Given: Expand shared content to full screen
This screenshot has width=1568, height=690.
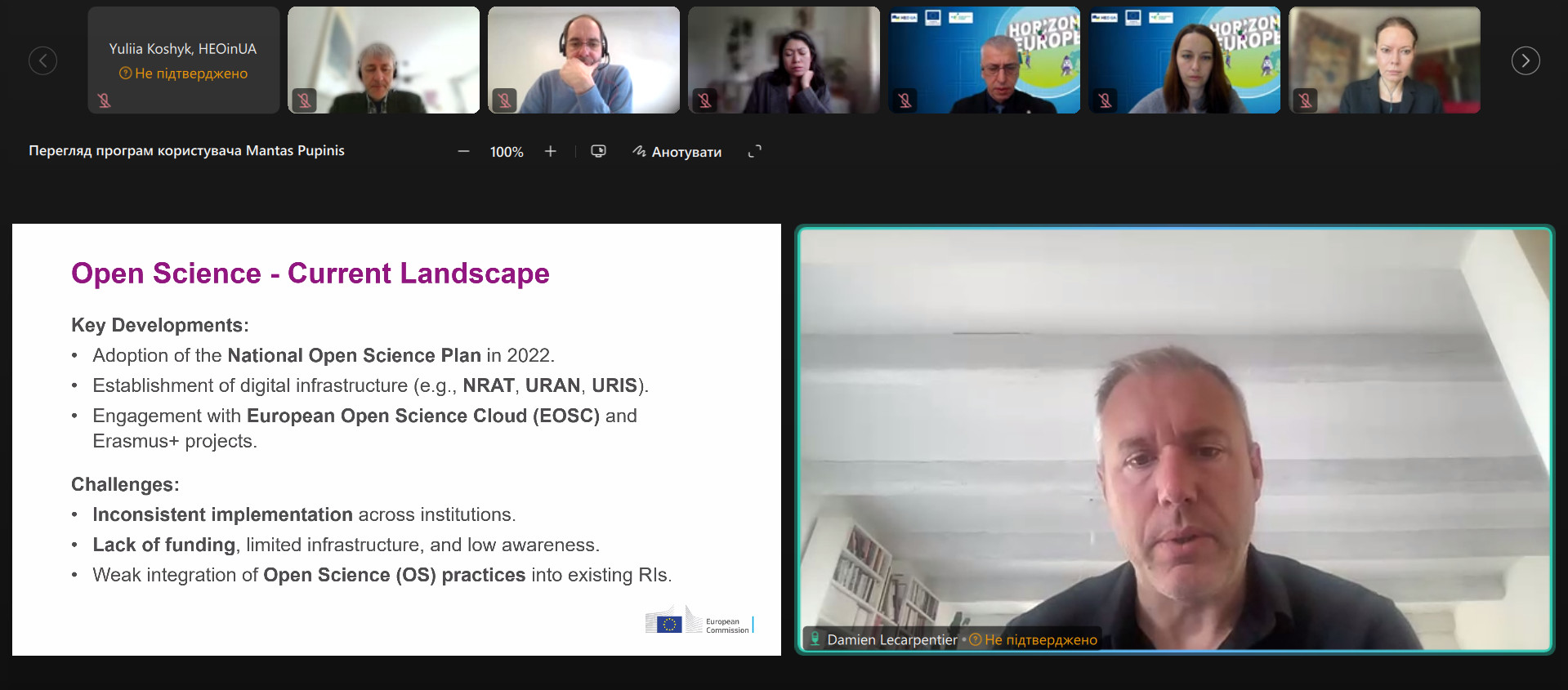Looking at the screenshot, I should click(x=754, y=151).
